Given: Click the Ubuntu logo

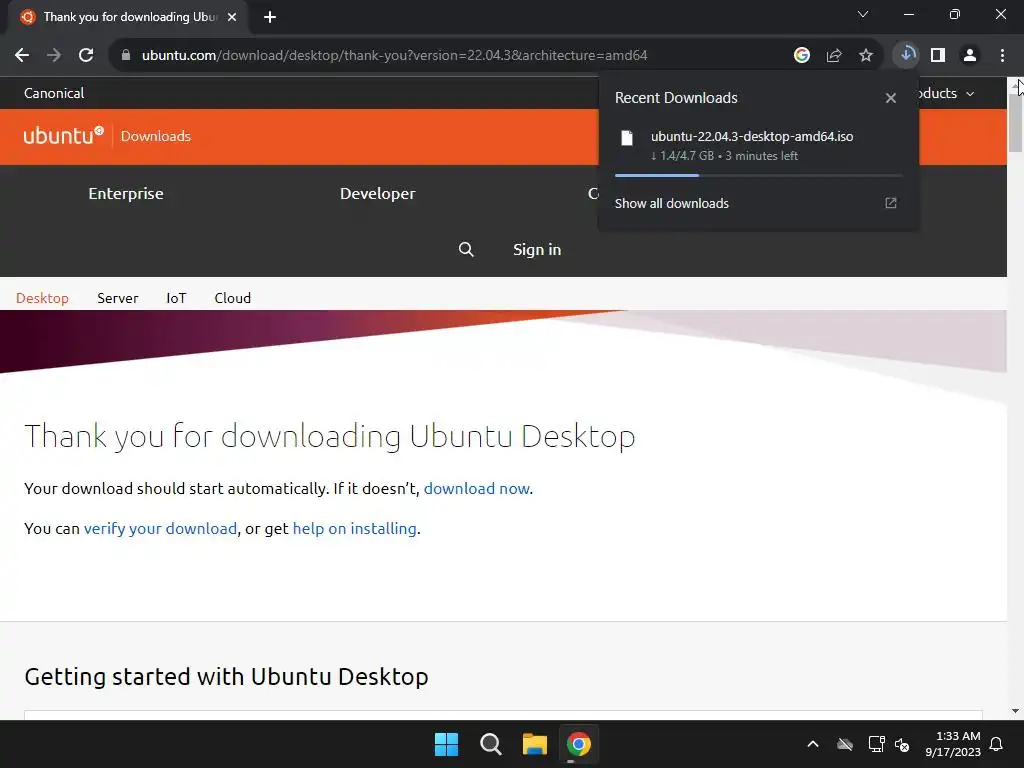Looking at the screenshot, I should [63, 135].
